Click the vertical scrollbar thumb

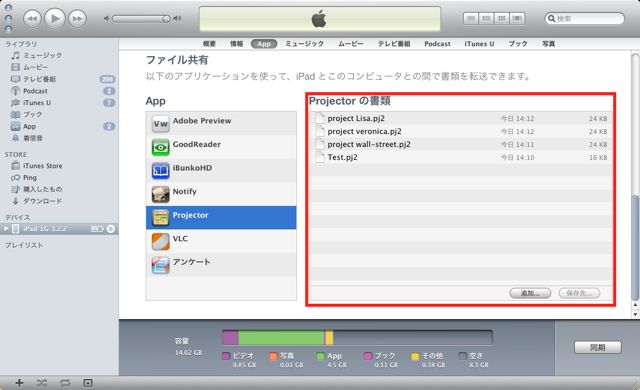635,247
